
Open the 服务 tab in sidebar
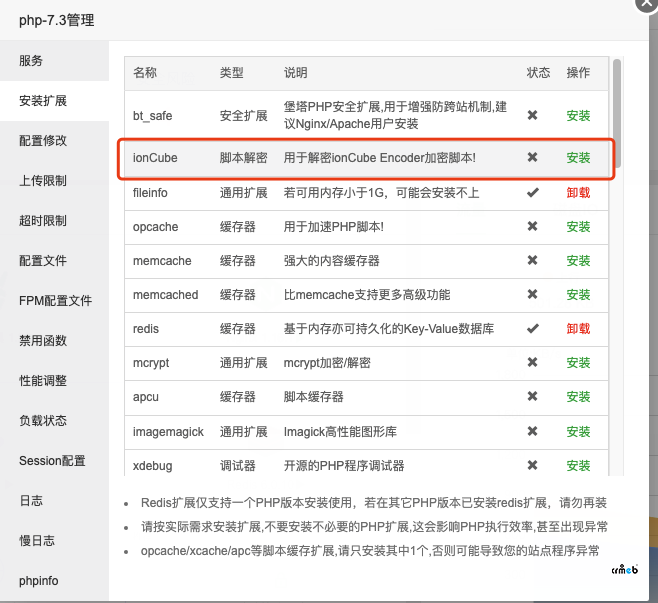click(x=31, y=61)
